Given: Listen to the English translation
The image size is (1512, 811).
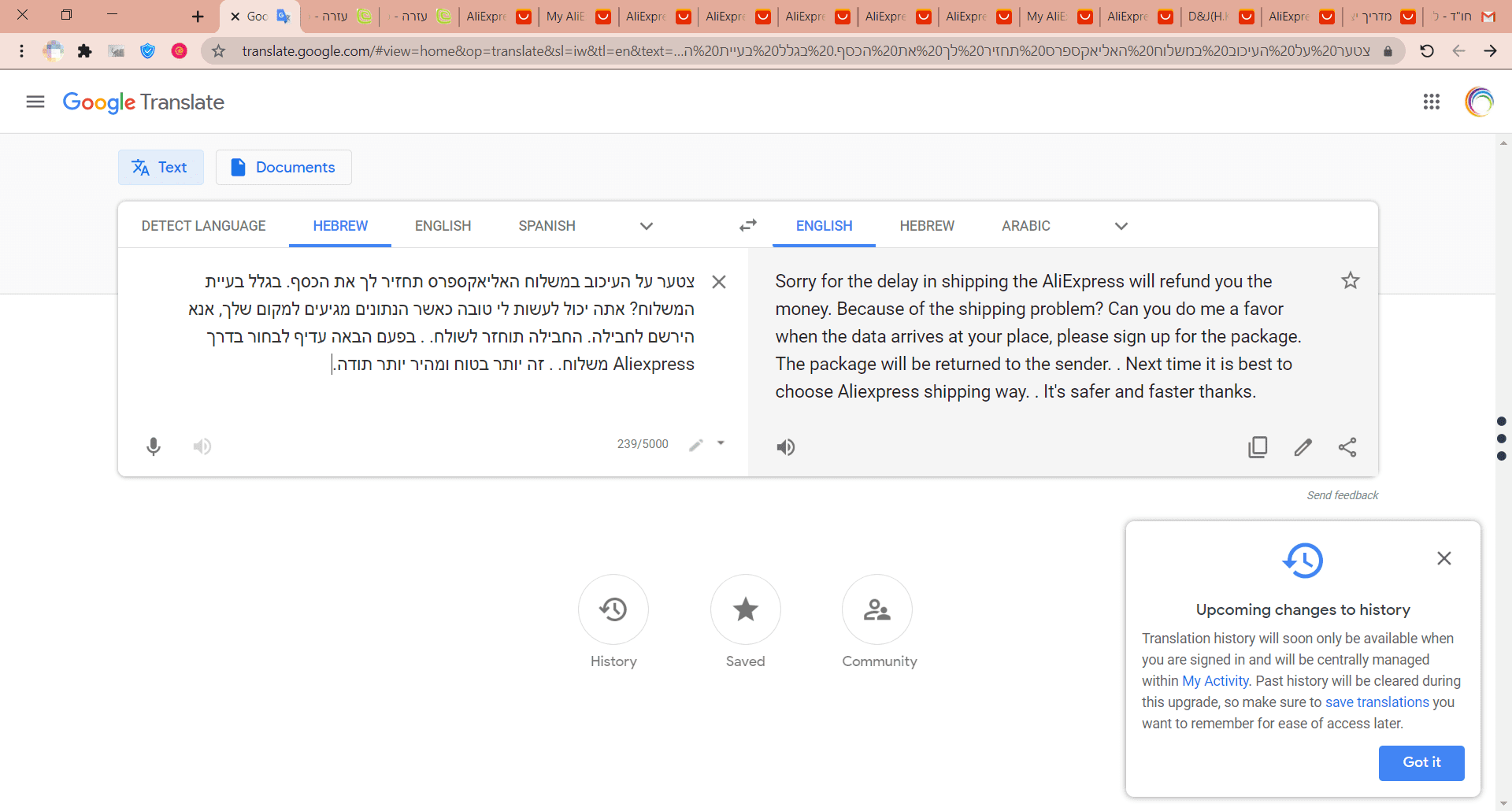Looking at the screenshot, I should point(786,447).
